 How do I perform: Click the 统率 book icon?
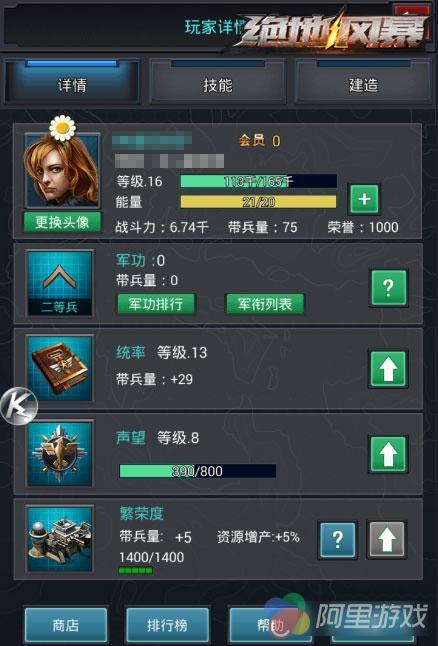[x=60, y=368]
